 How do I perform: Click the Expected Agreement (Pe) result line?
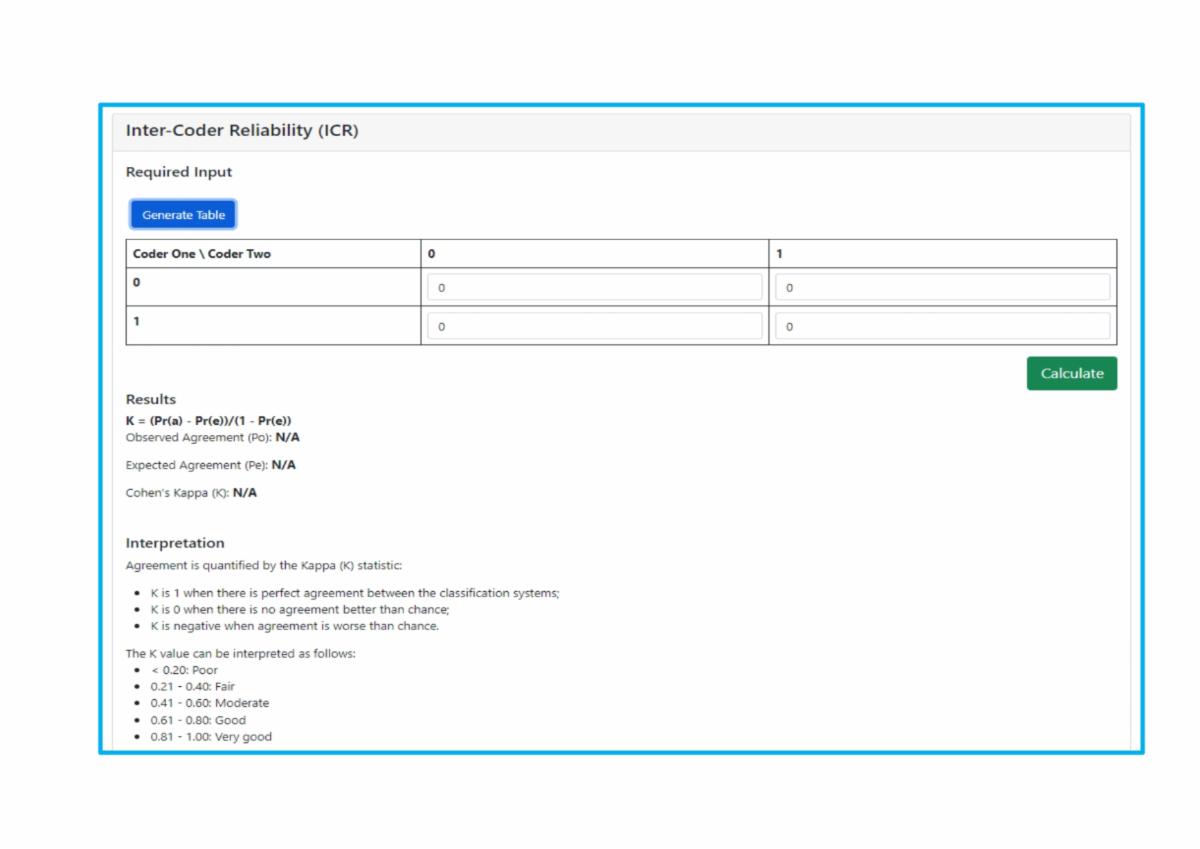click(x=211, y=465)
